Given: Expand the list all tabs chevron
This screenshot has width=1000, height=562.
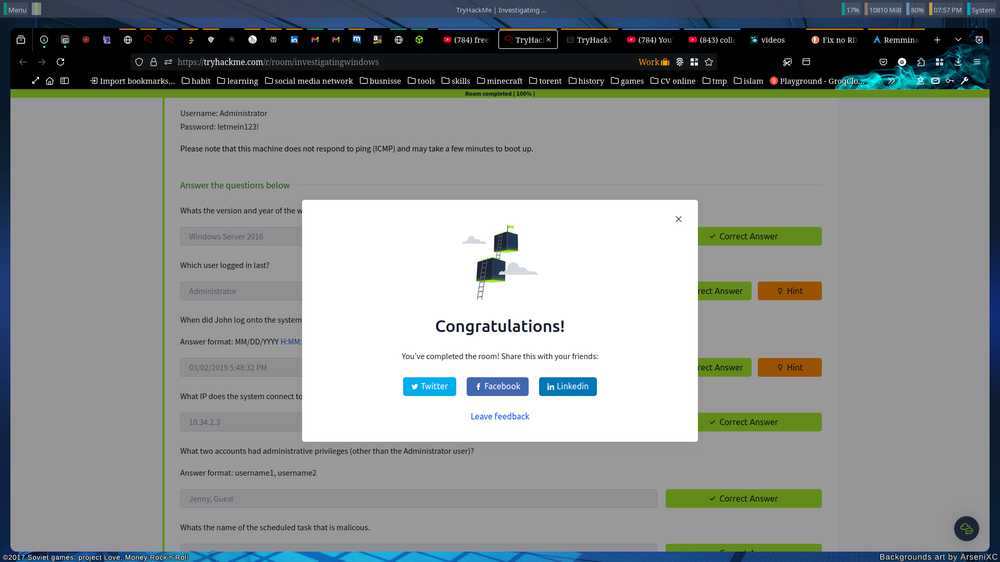Looking at the screenshot, I should point(958,40).
